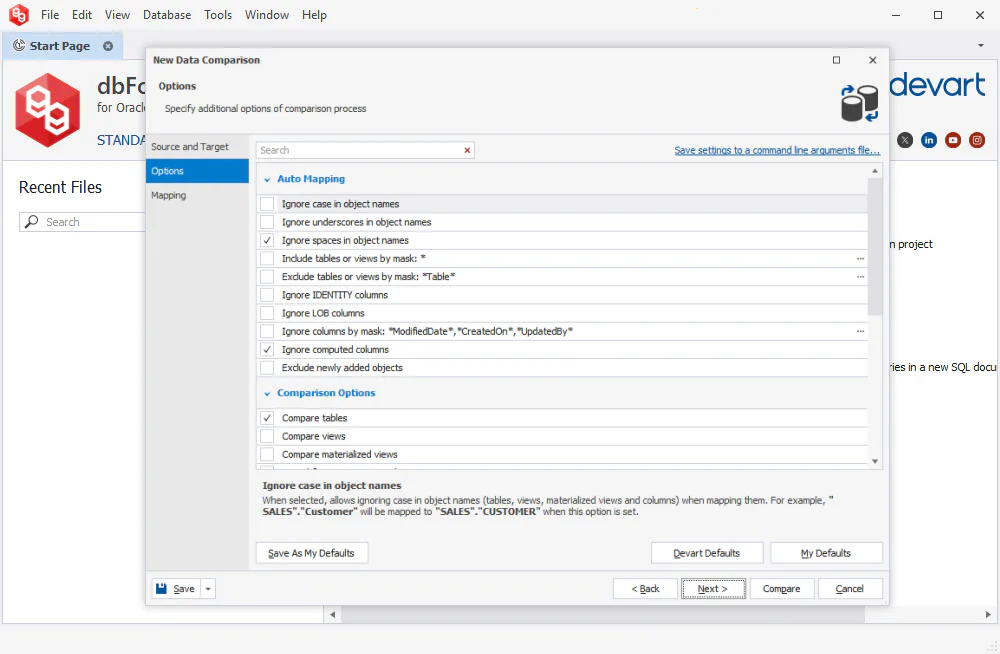Click data comparison databases icon in dialog header

click(x=859, y=103)
